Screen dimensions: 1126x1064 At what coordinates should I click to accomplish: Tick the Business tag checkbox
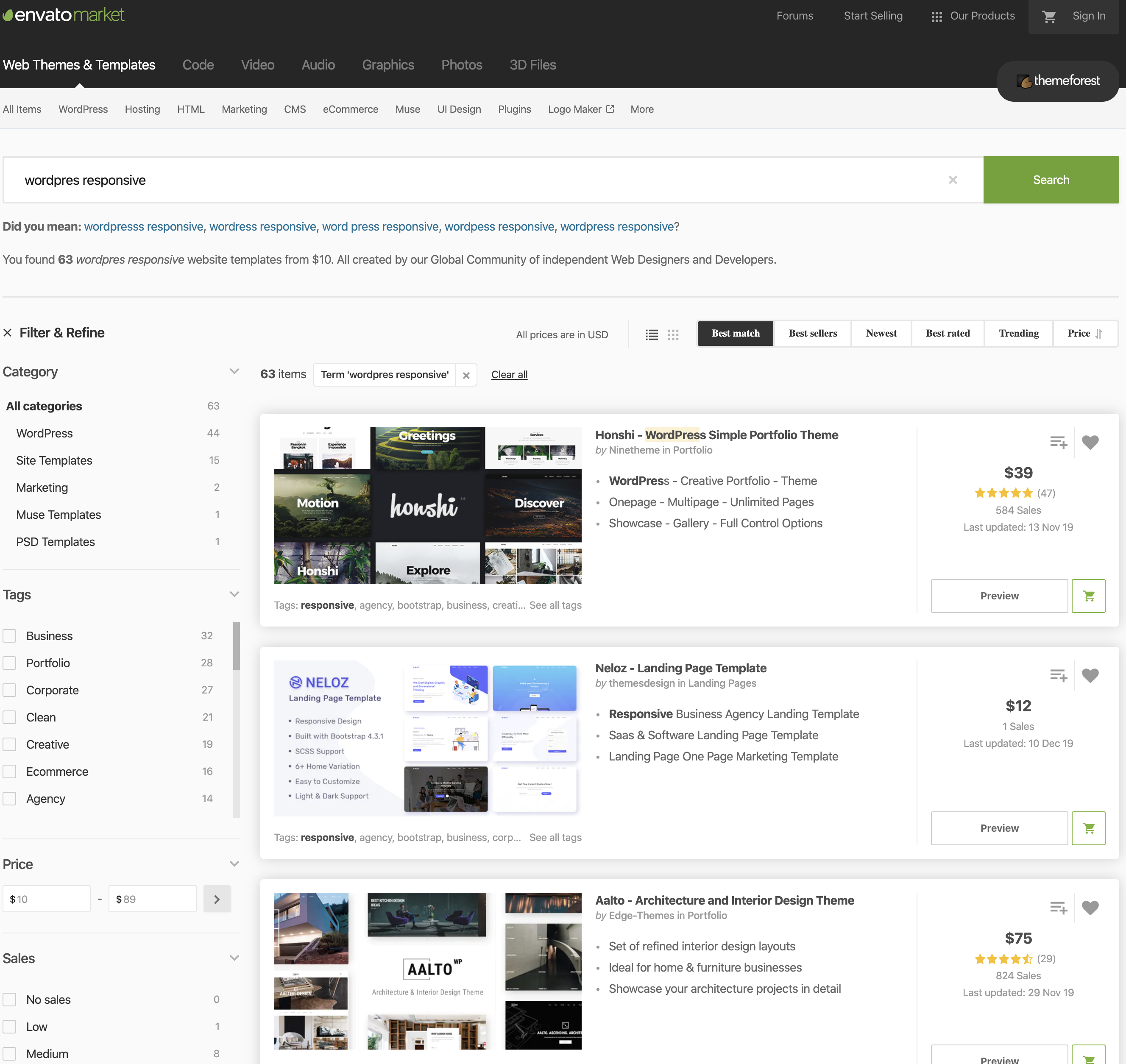(x=10, y=636)
